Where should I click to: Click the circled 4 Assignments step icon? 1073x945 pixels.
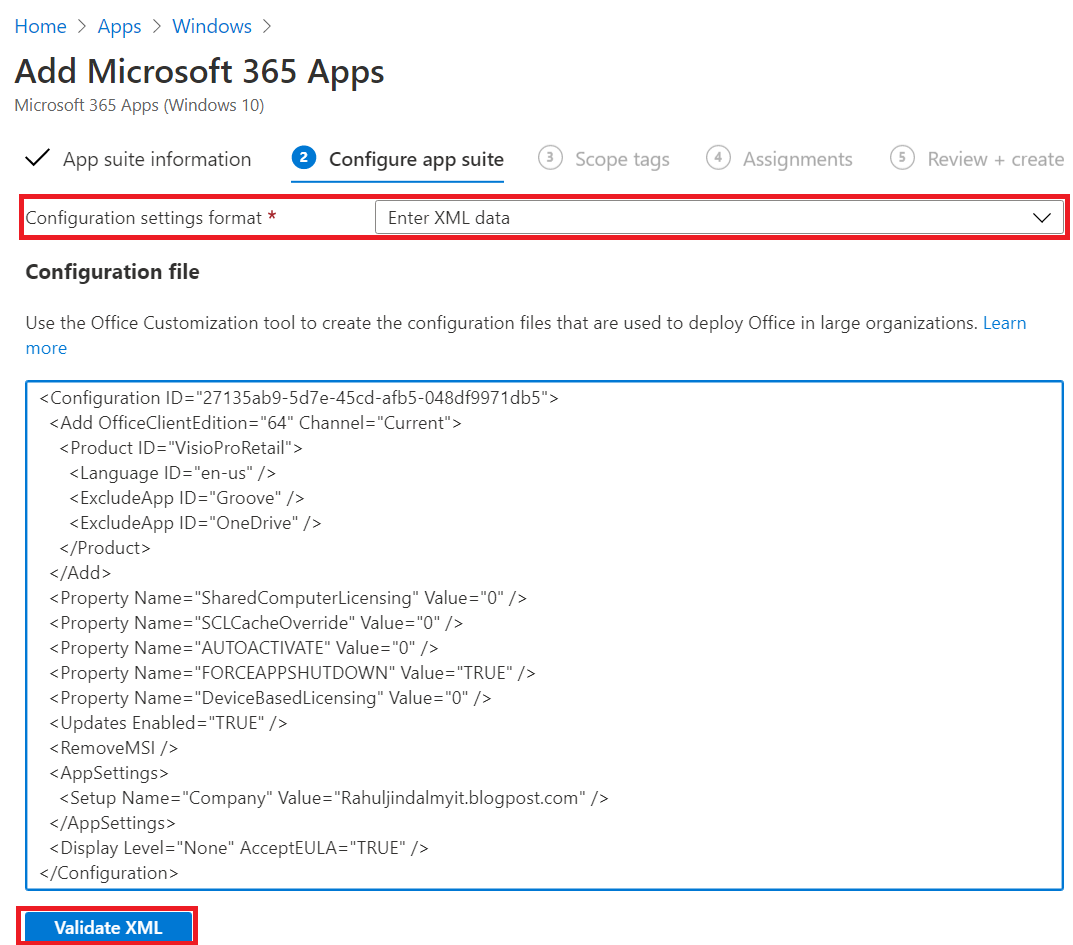tap(717, 158)
